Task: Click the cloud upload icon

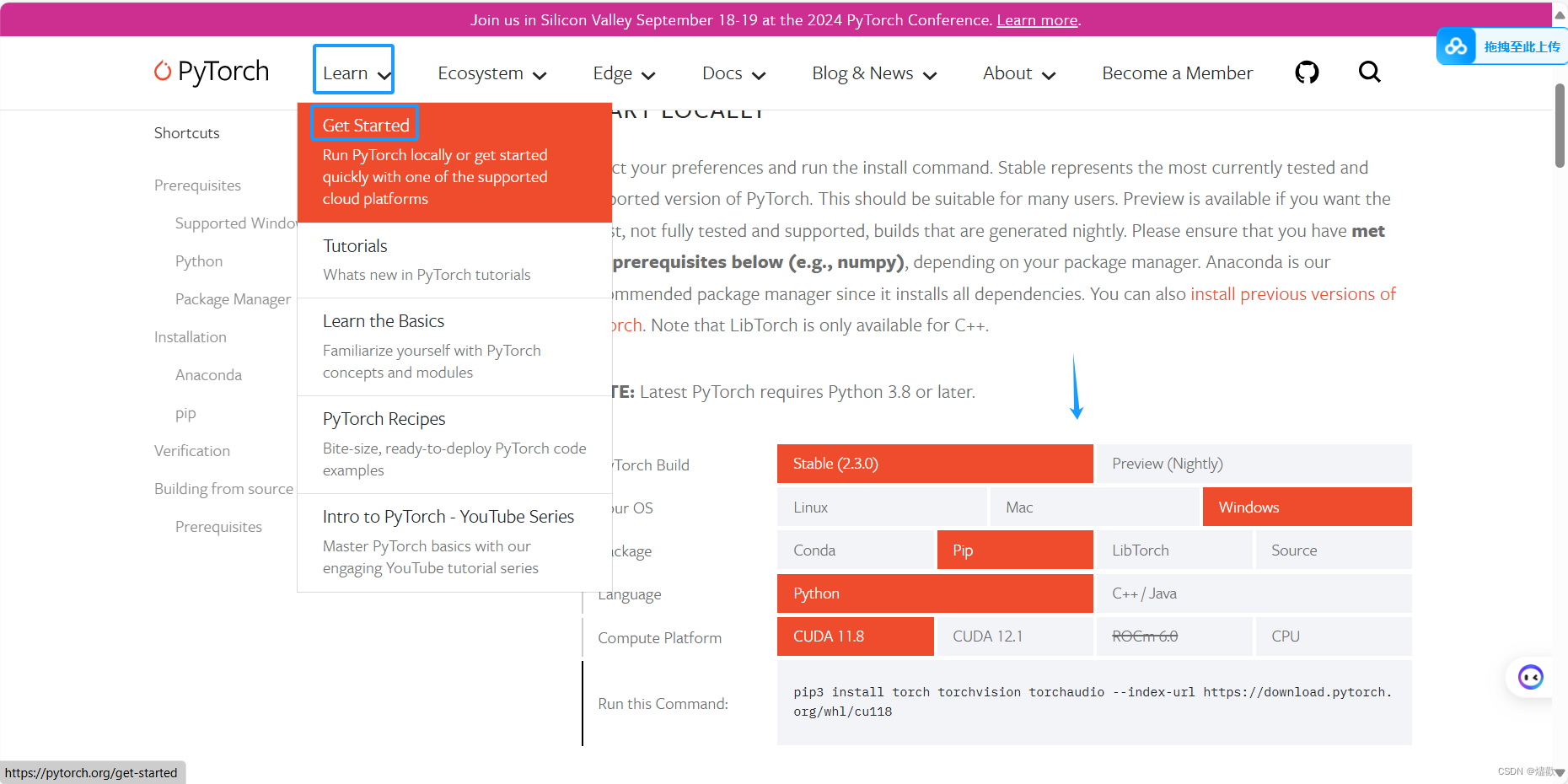Action: [1456, 46]
